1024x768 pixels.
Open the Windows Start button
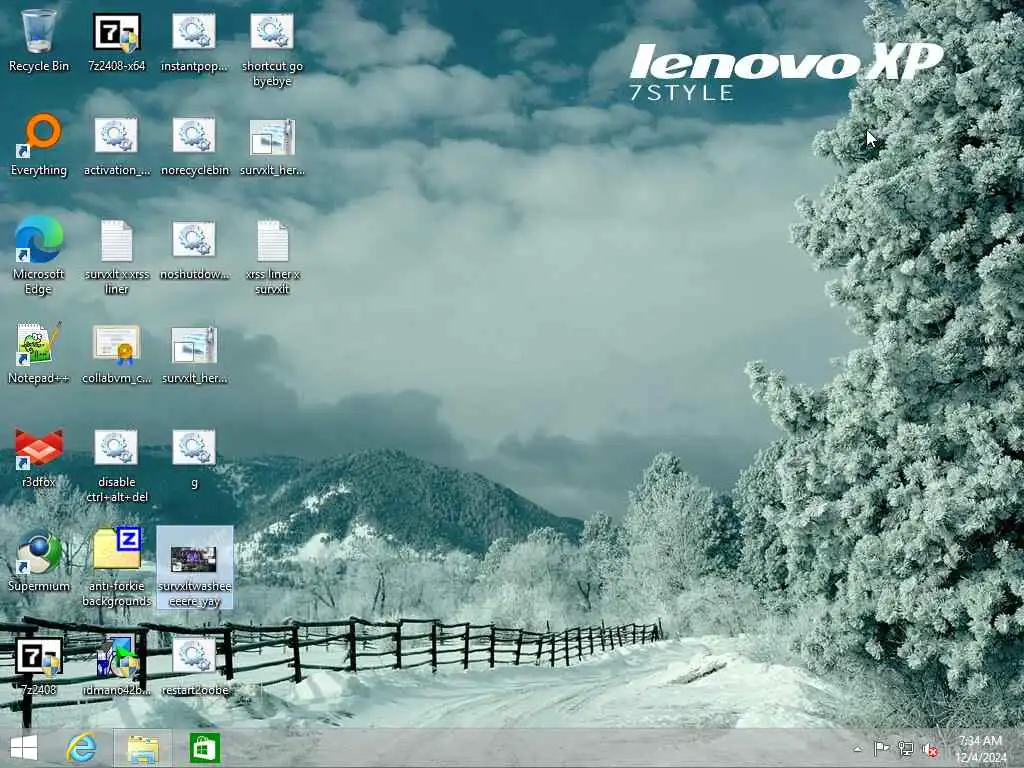(24, 748)
